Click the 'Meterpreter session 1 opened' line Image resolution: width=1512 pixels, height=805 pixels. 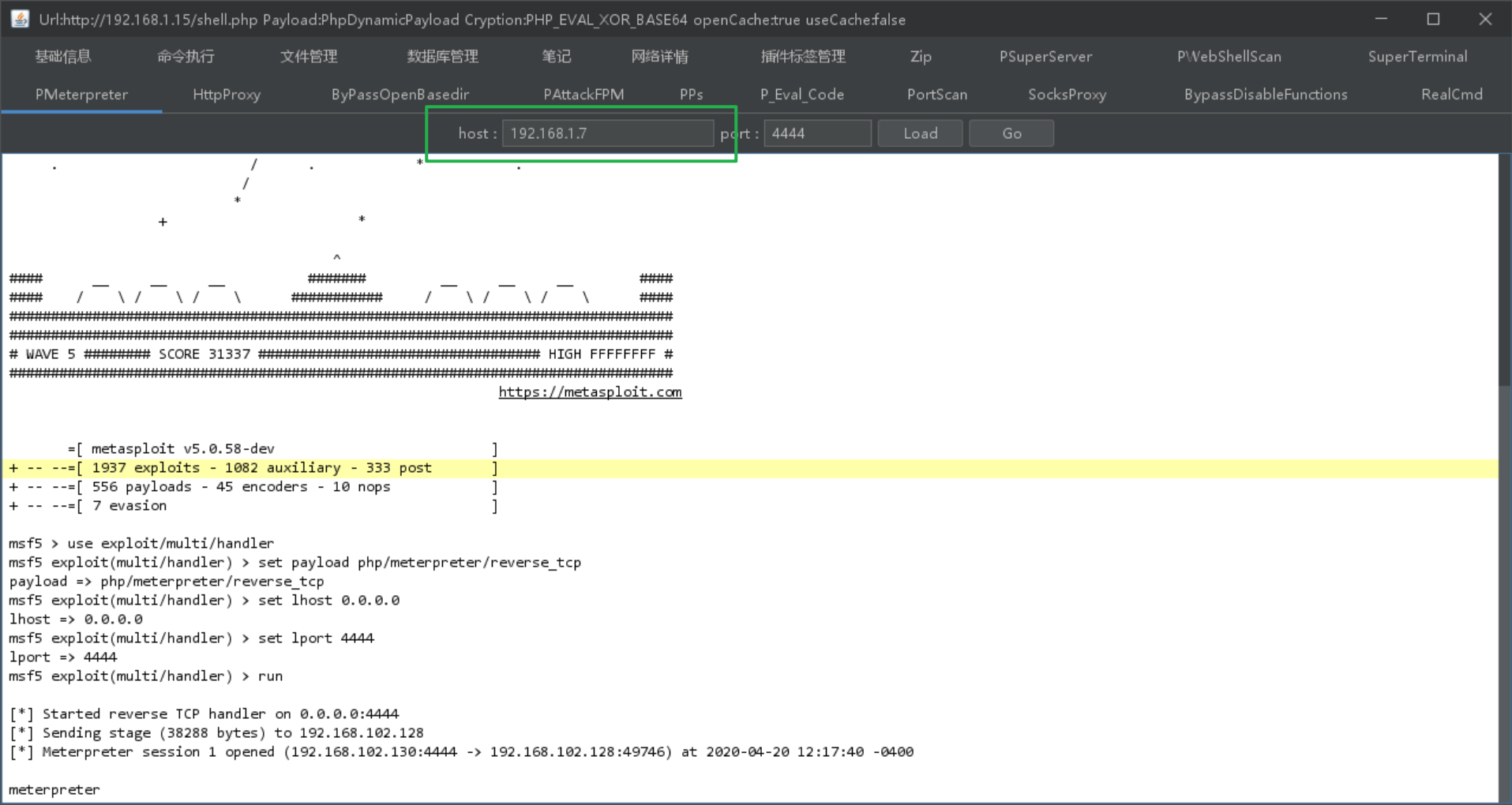pyautogui.click(x=461, y=752)
